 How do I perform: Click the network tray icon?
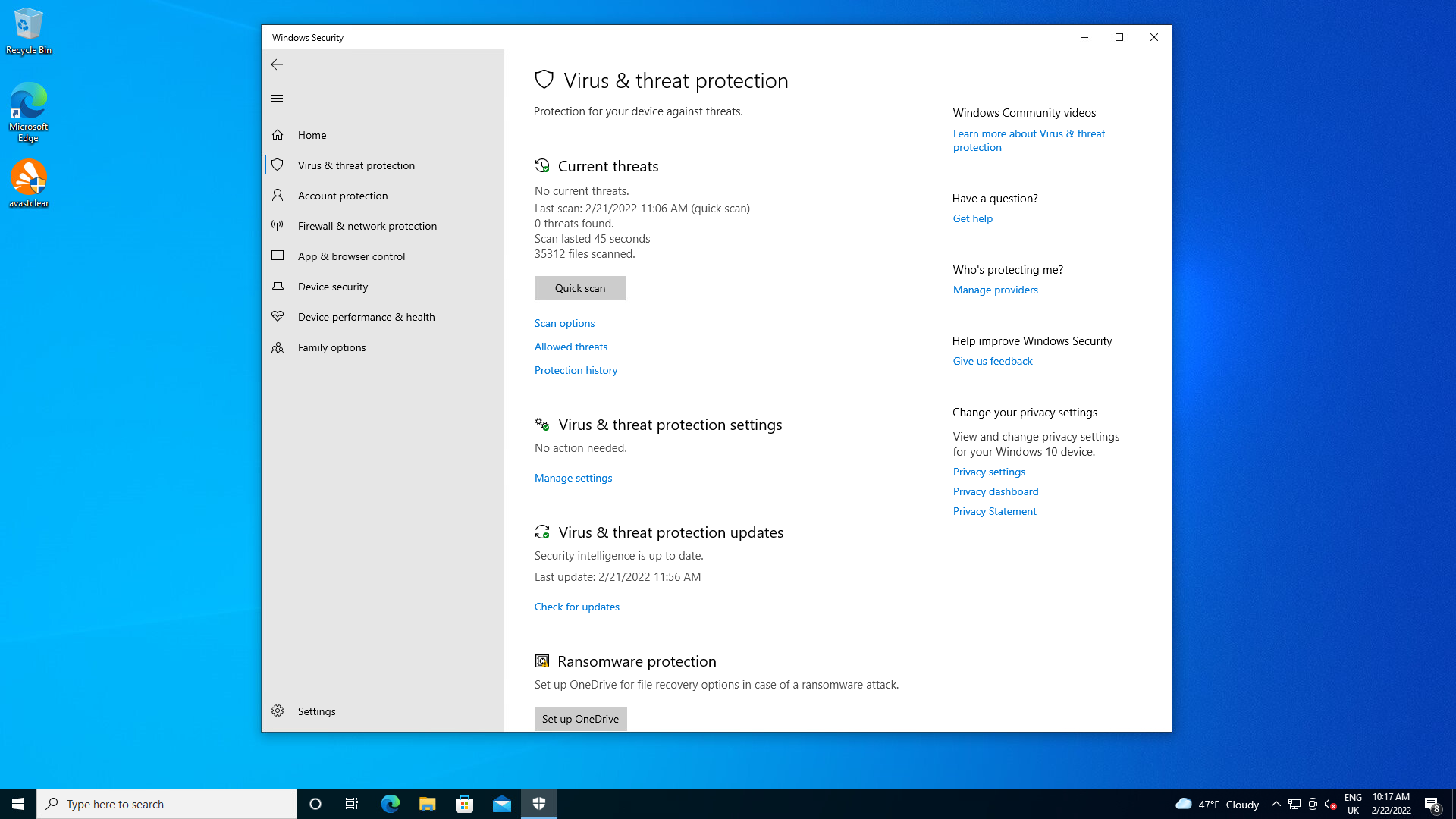coord(1294,804)
